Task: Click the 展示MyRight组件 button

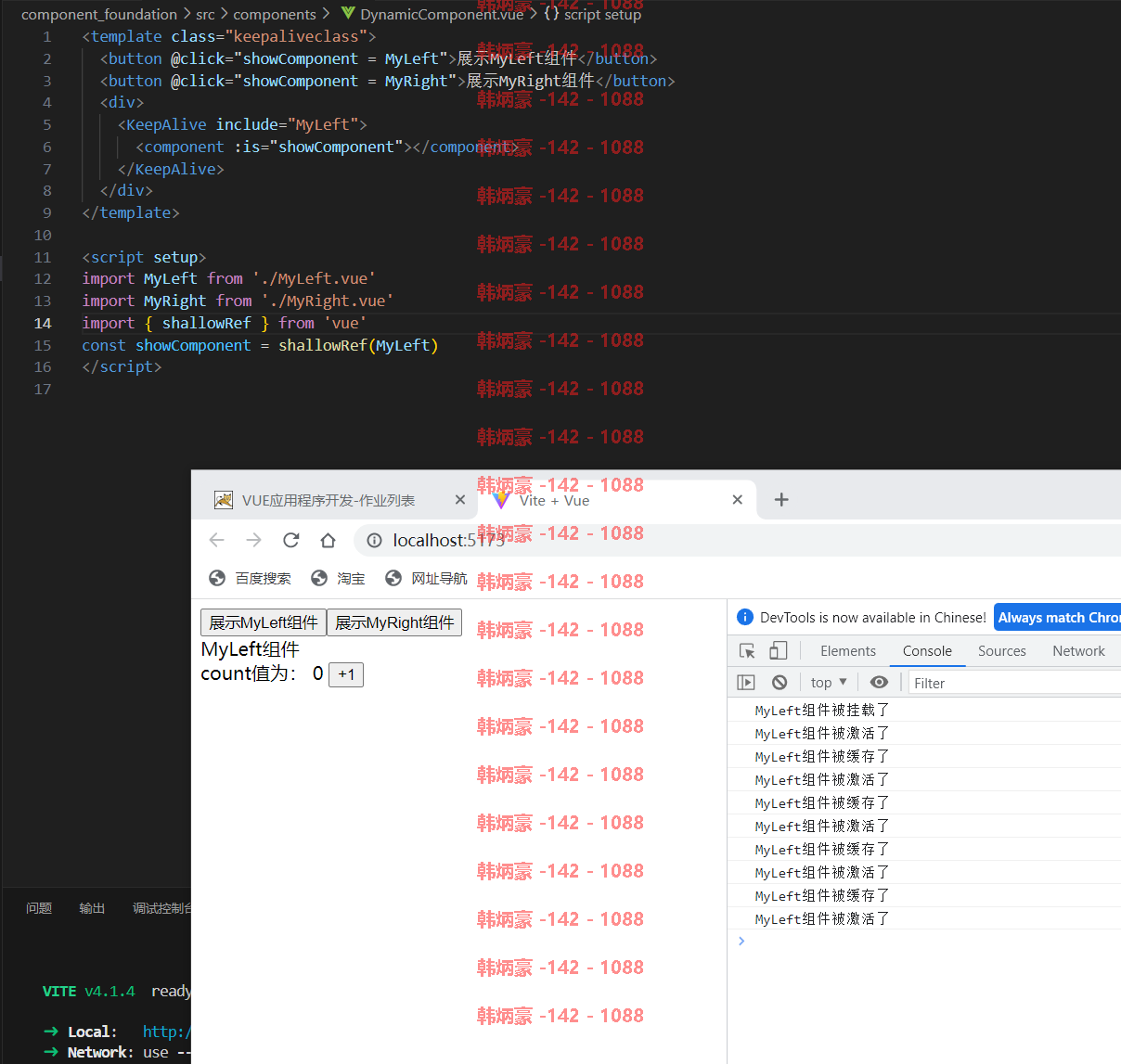Action: click(x=394, y=622)
